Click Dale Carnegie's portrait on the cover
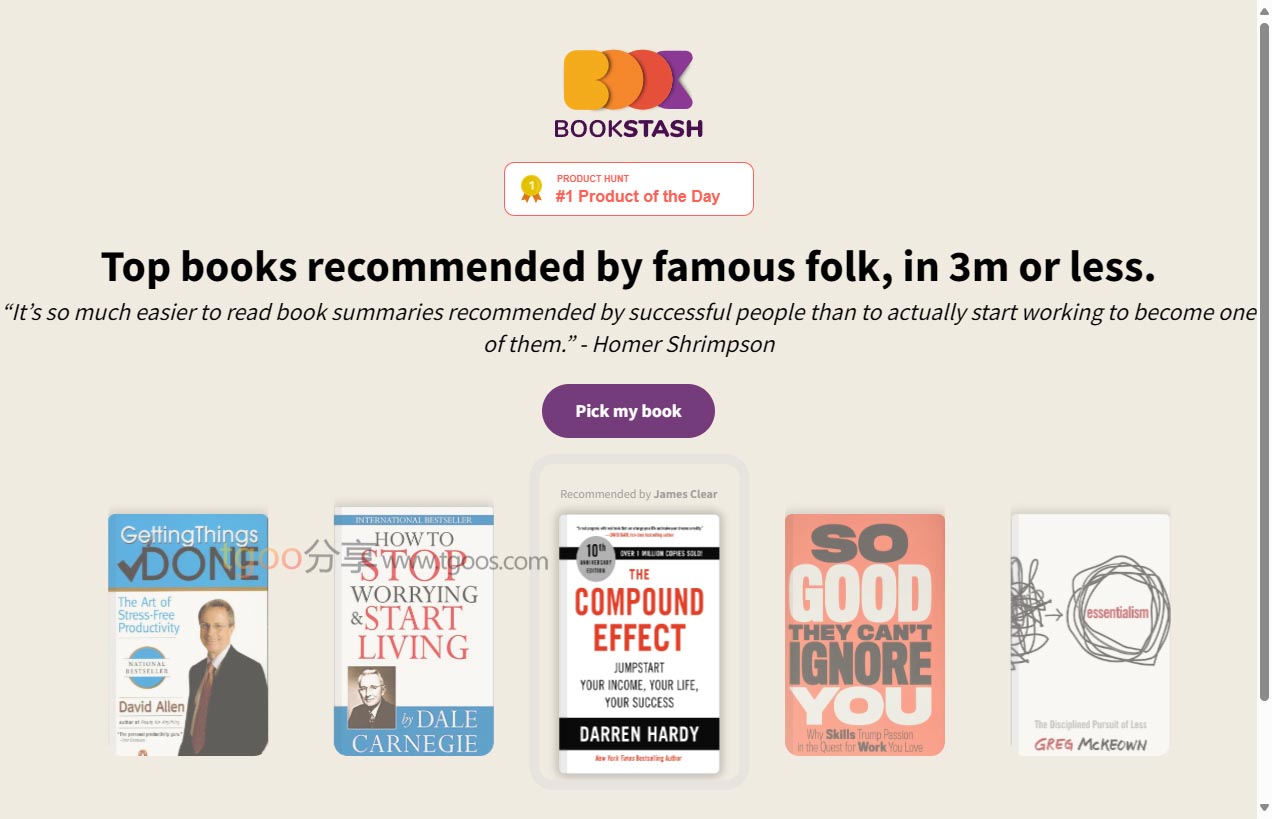This screenshot has width=1272, height=819. [371, 697]
